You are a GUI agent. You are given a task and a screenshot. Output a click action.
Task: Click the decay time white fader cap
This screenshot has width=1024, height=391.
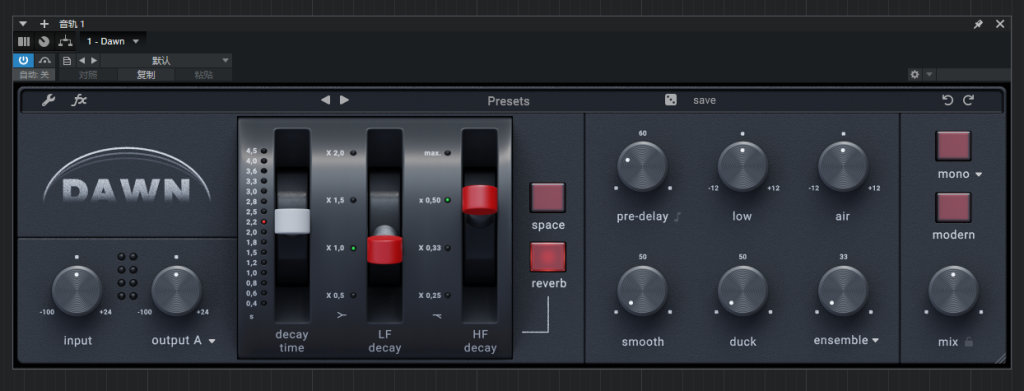[x=292, y=221]
